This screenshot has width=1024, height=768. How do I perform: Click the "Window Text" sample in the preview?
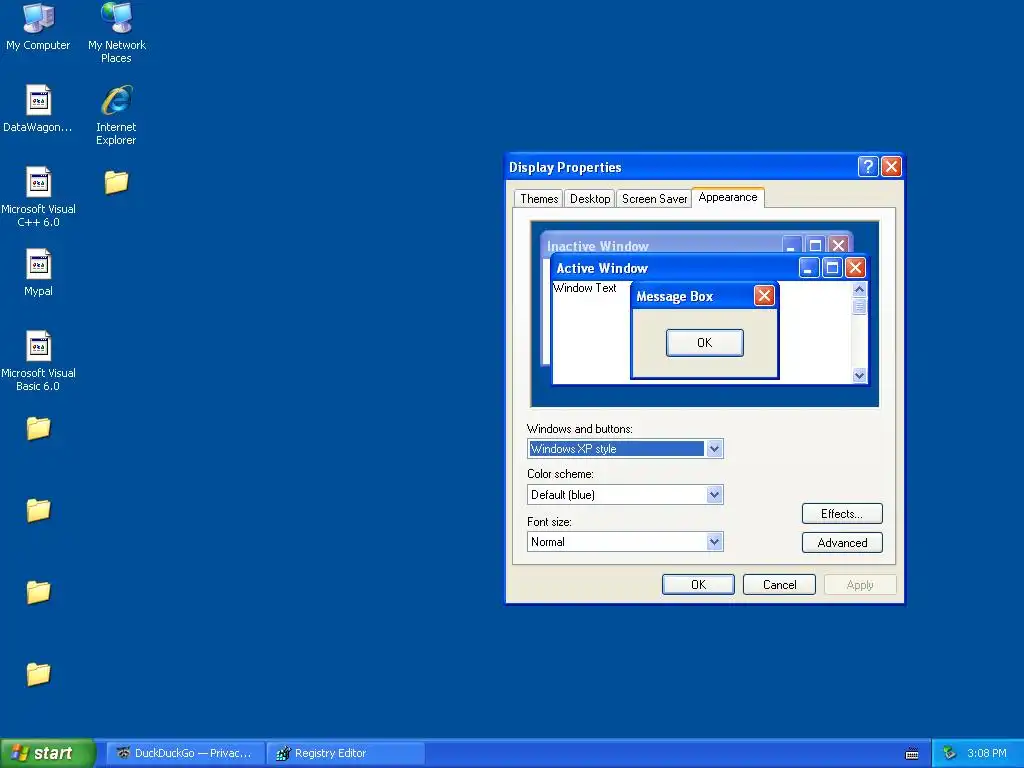click(584, 288)
